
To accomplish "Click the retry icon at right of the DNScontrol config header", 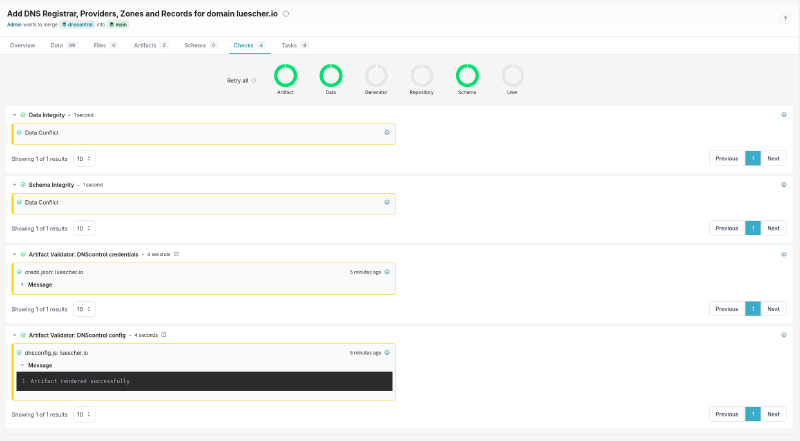I will 784,335.
